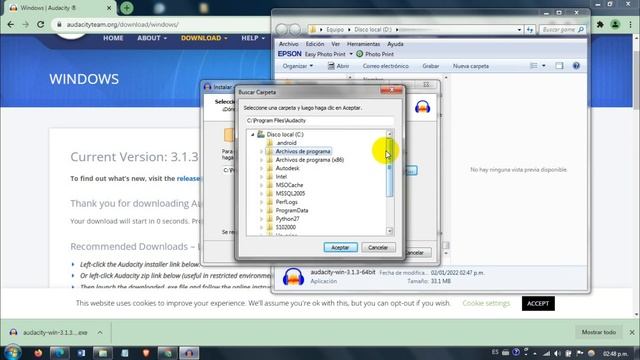Open the Organizar dropdown in Explorer
This screenshot has width=640, height=360.
pos(298,66)
